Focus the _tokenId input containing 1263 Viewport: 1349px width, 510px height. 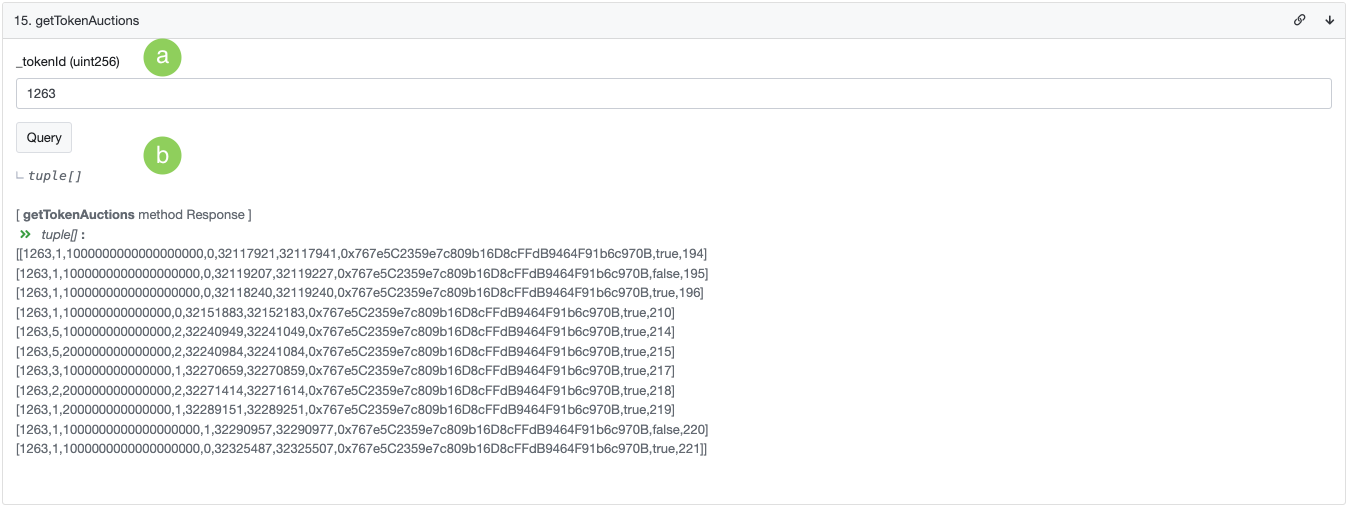pyautogui.click(x=673, y=93)
